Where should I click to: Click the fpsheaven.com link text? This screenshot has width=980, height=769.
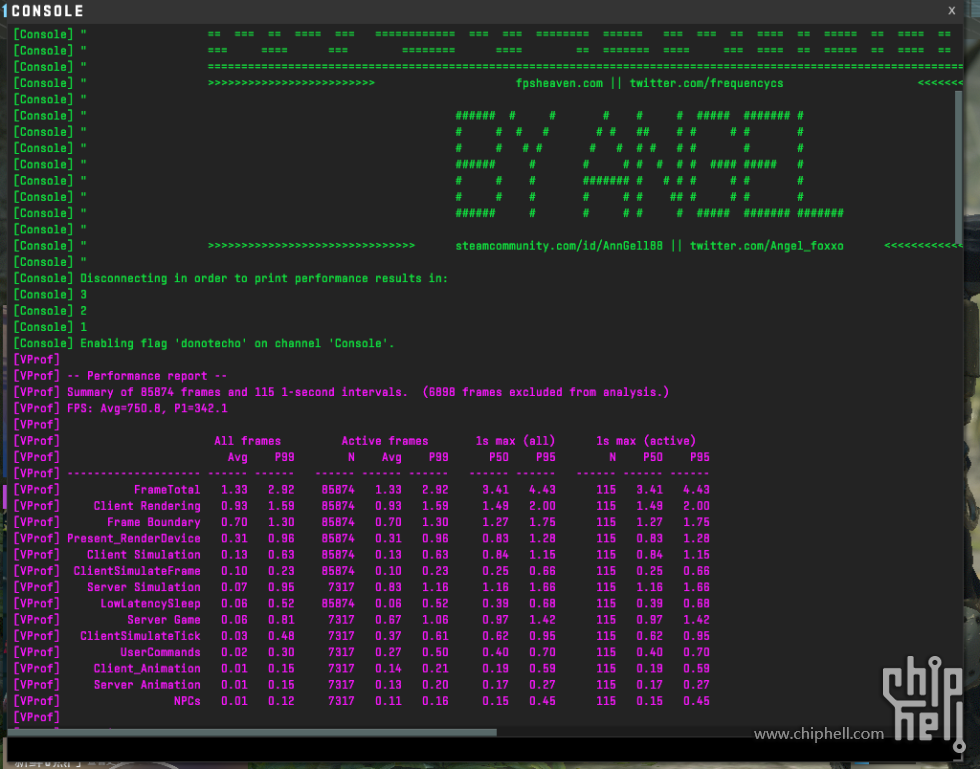pyautogui.click(x=559, y=84)
